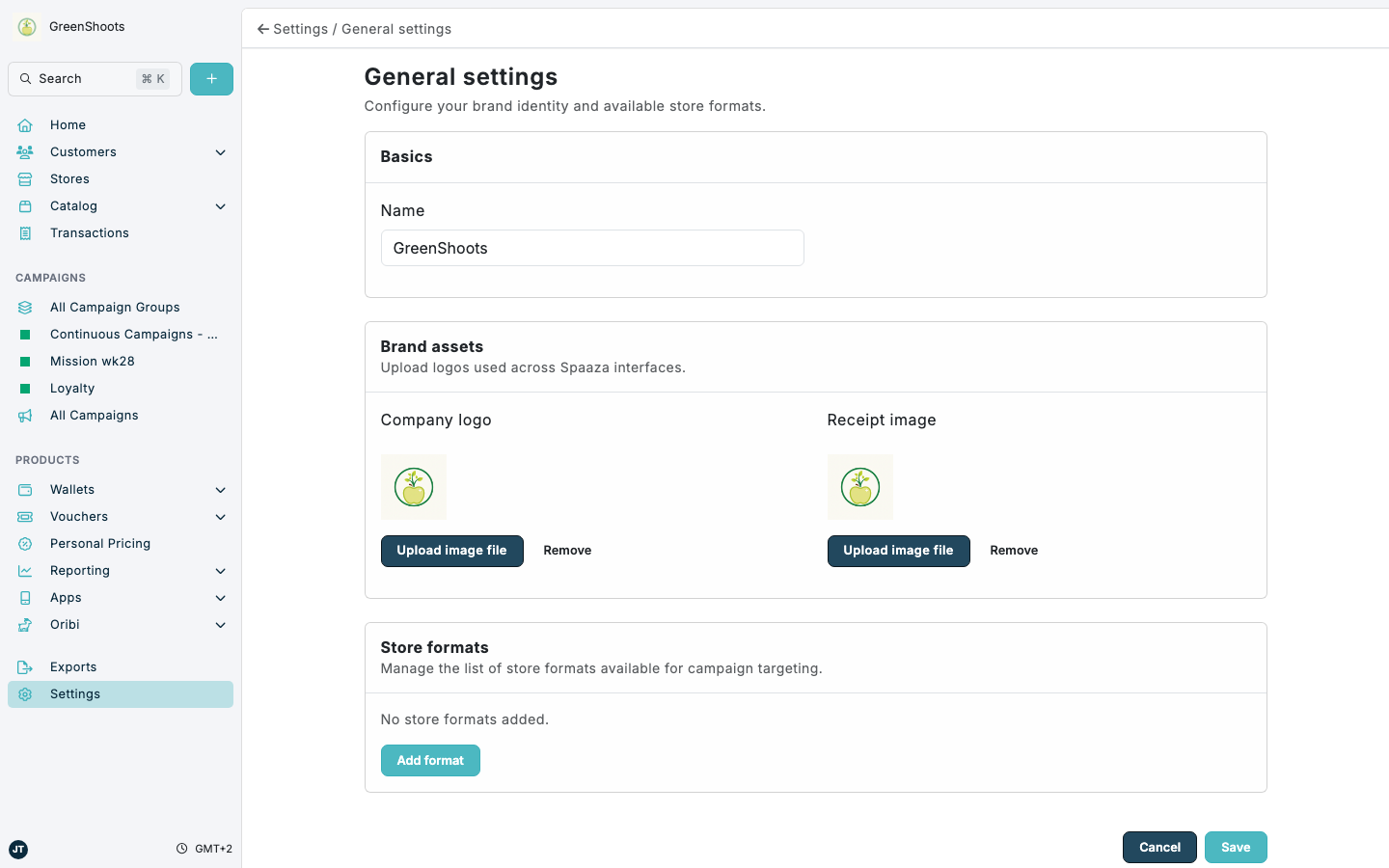The image size is (1389, 868).
Task: Open the Mission wk28 campaign group
Action: (x=93, y=361)
